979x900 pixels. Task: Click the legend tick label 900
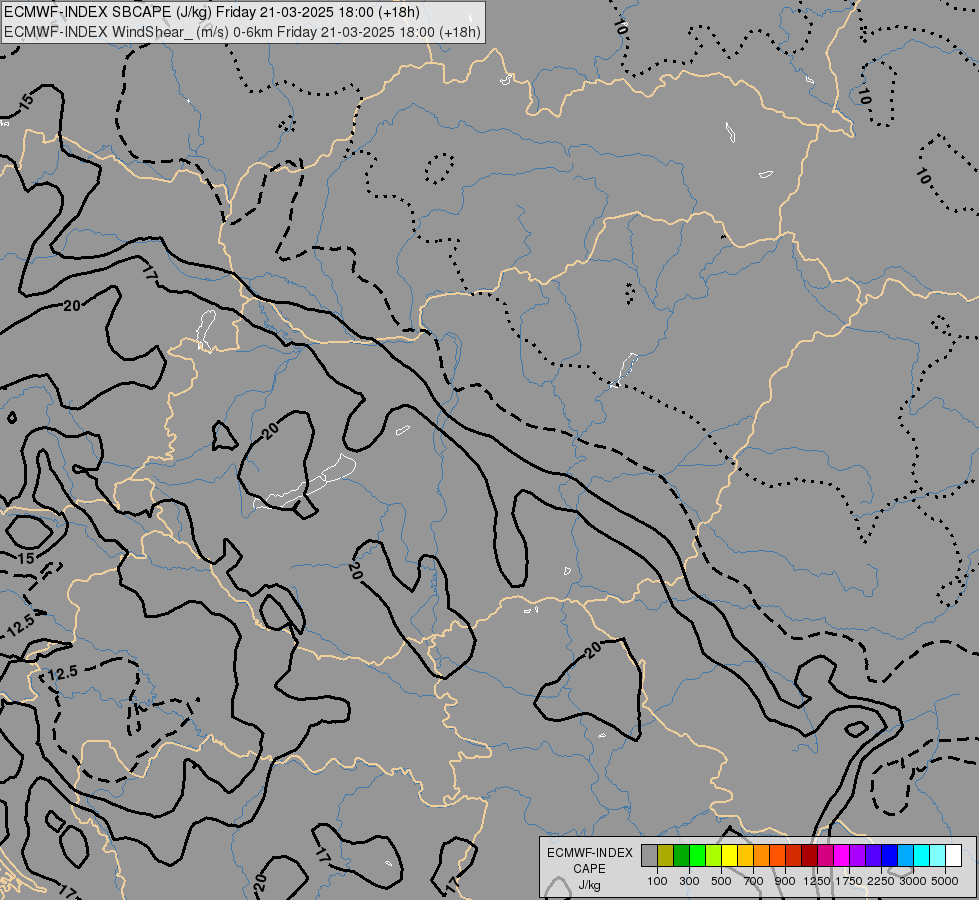[x=785, y=881]
